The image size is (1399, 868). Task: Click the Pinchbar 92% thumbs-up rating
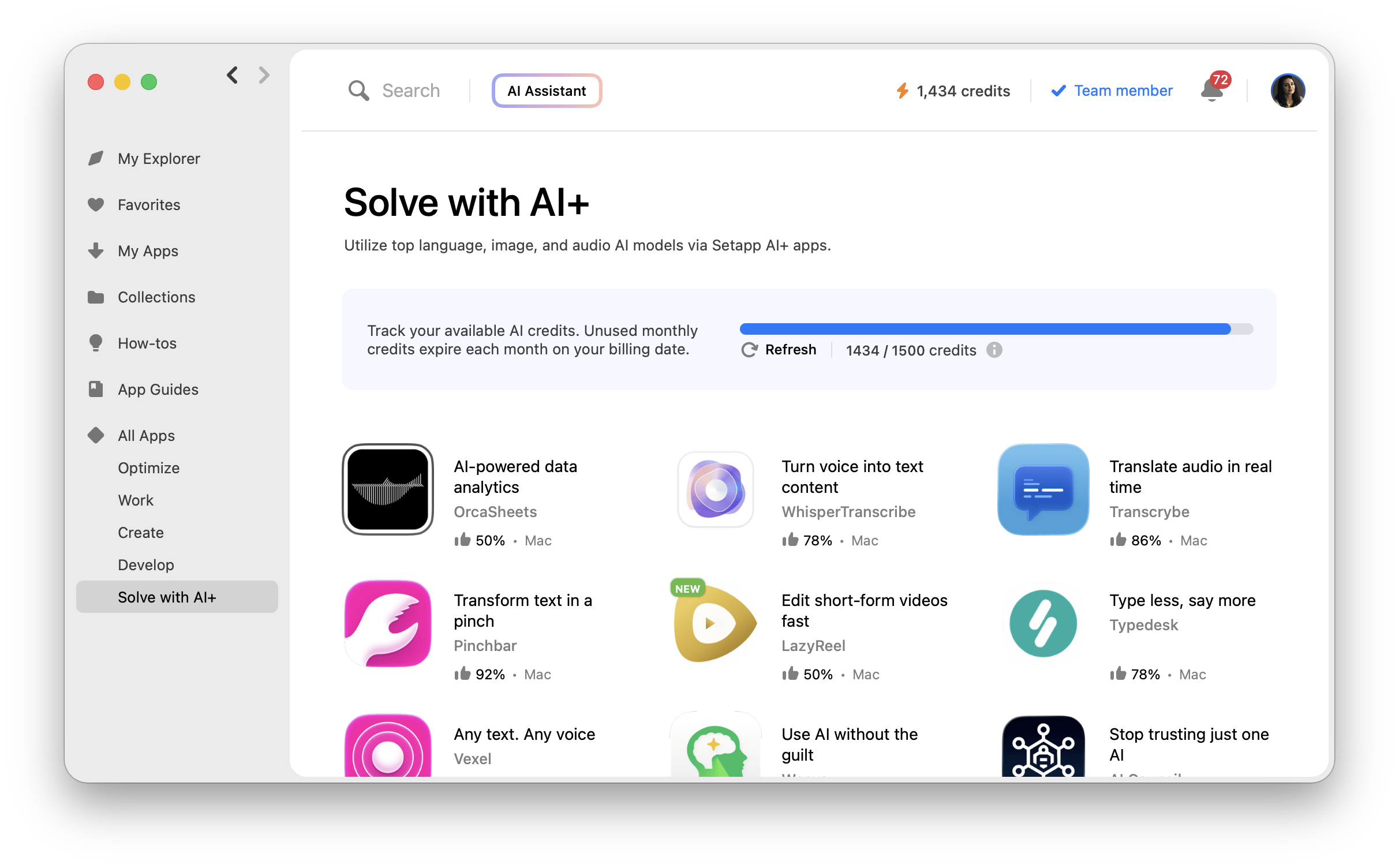[479, 674]
